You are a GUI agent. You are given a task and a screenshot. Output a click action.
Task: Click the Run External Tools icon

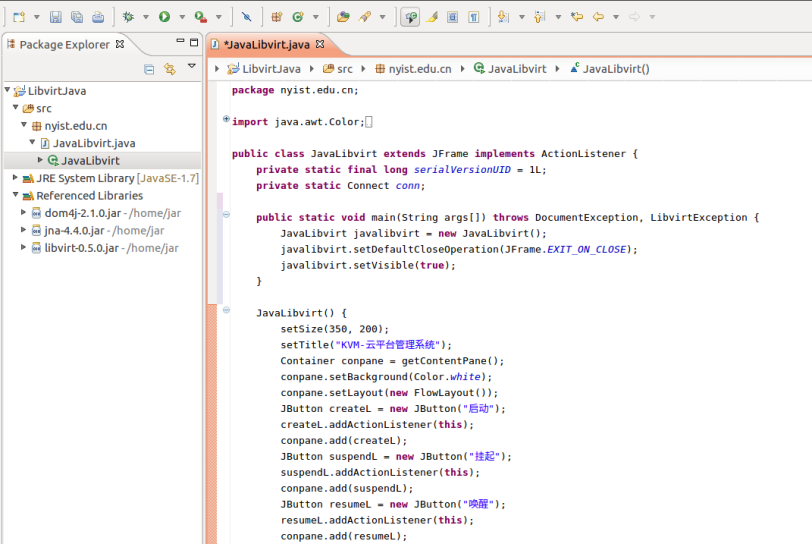[x=201, y=17]
